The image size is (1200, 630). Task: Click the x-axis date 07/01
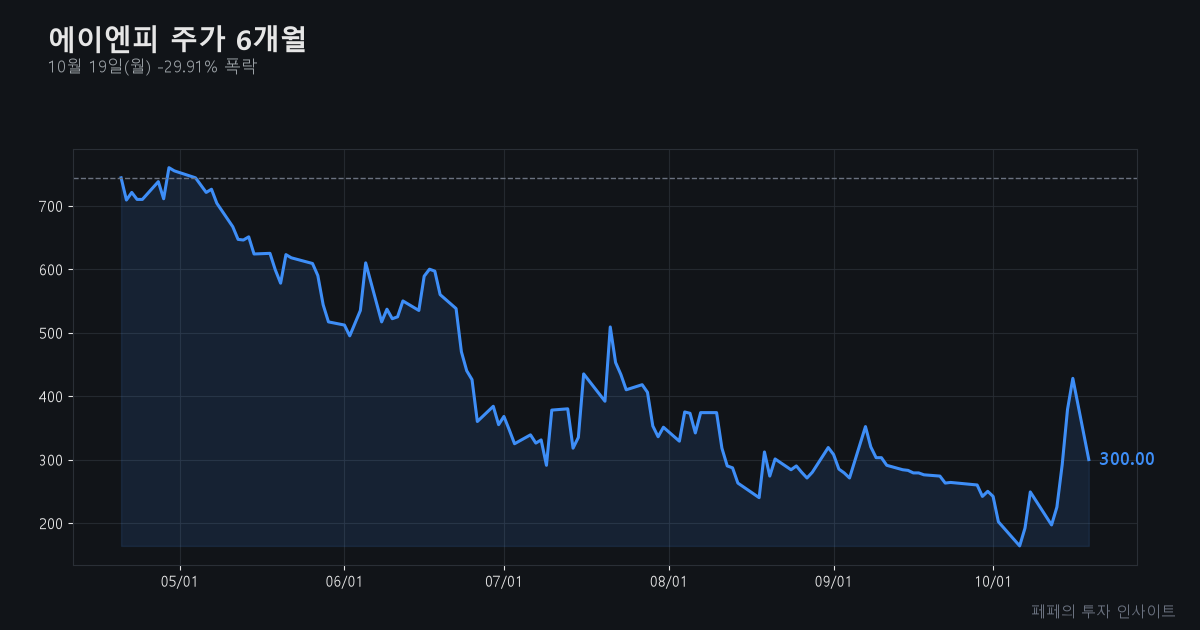[x=504, y=582]
